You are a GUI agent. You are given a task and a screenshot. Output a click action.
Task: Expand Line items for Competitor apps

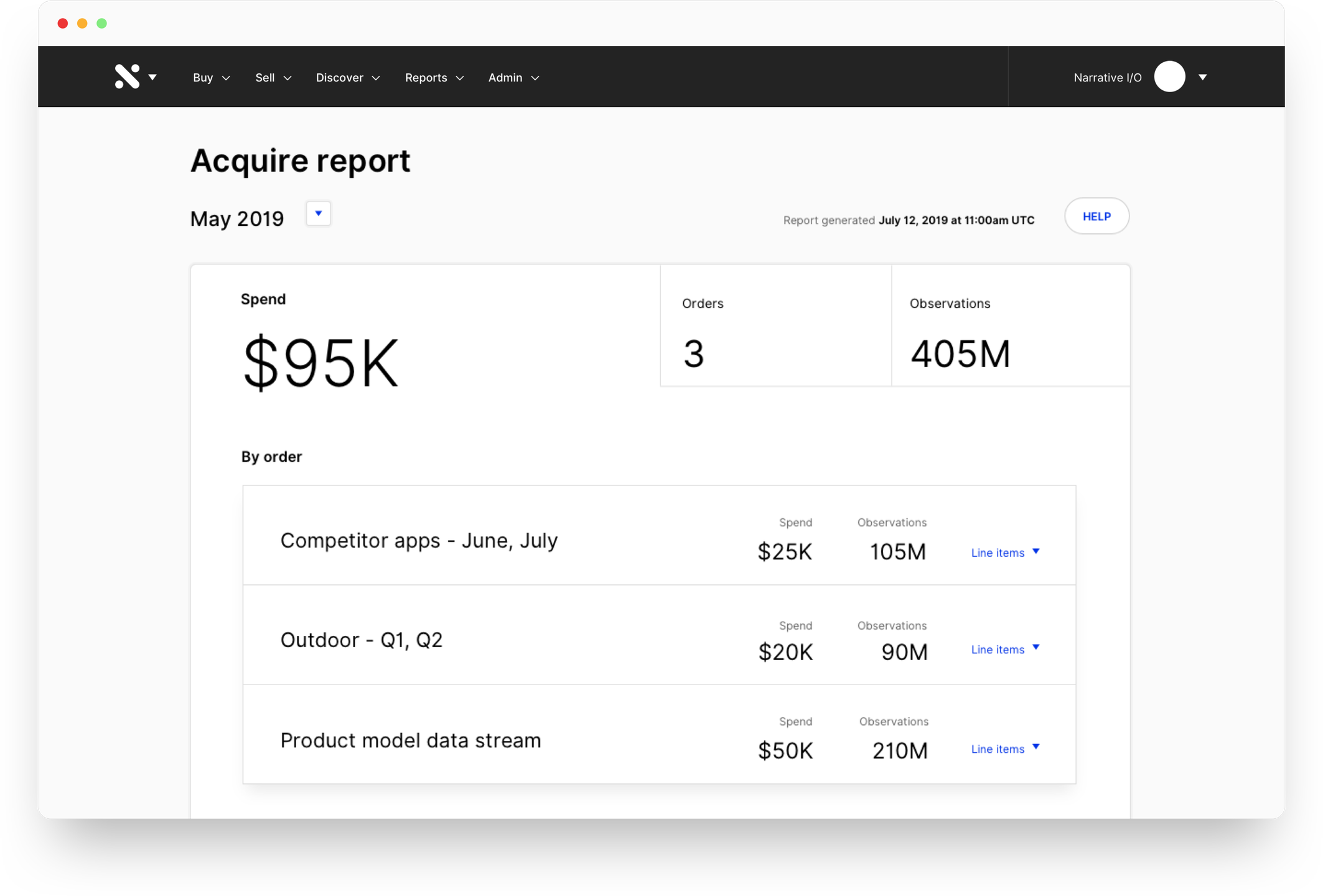1004,553
